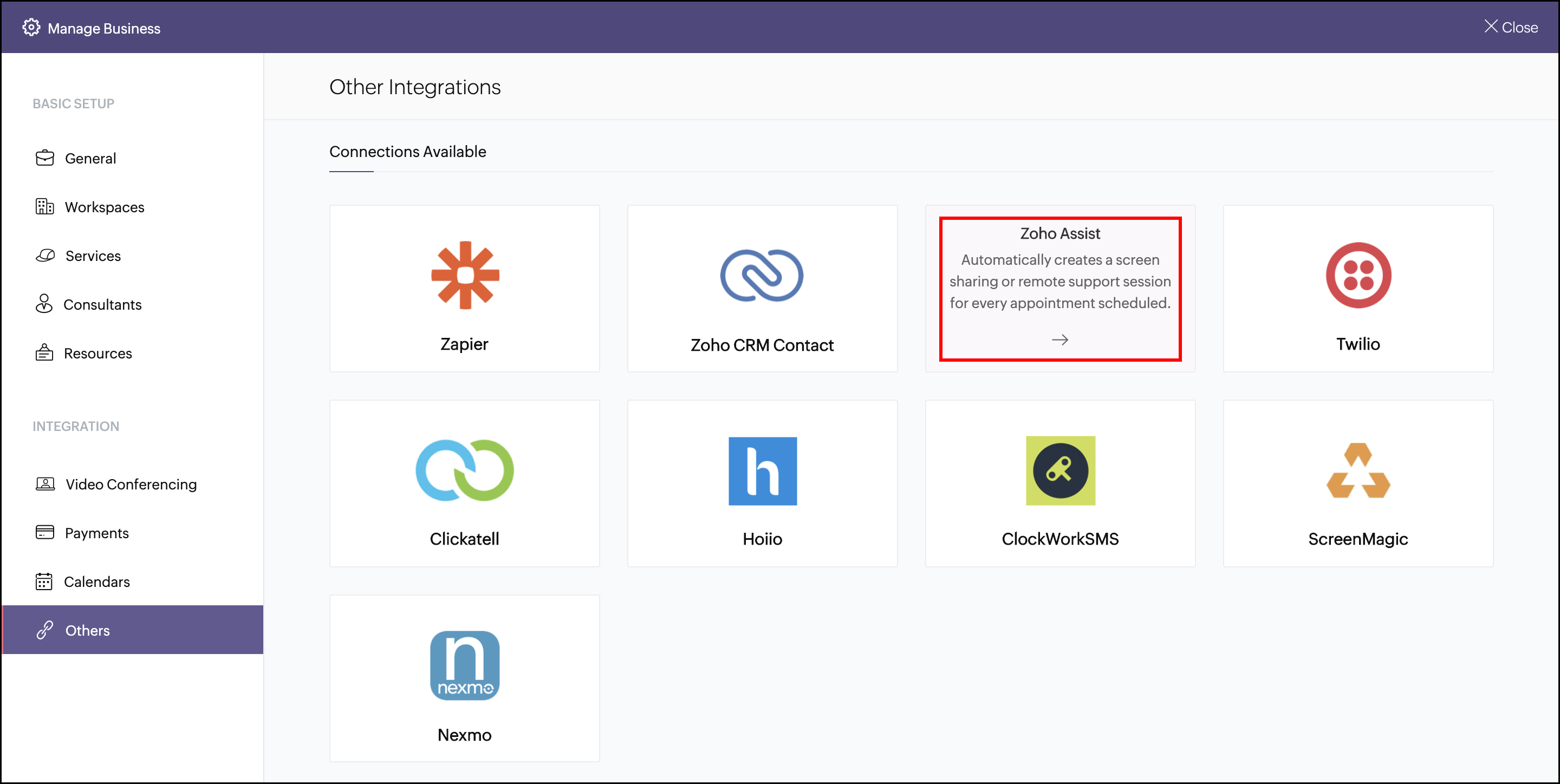This screenshot has width=1560, height=784.
Task: Open the Calendars integration settings
Action: pos(96,581)
